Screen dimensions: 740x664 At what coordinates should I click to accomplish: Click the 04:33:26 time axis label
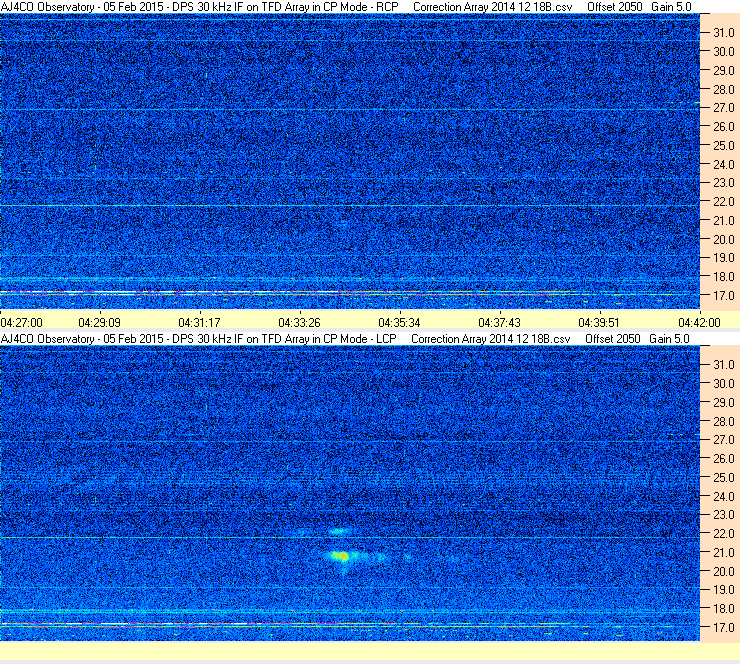coord(299,323)
